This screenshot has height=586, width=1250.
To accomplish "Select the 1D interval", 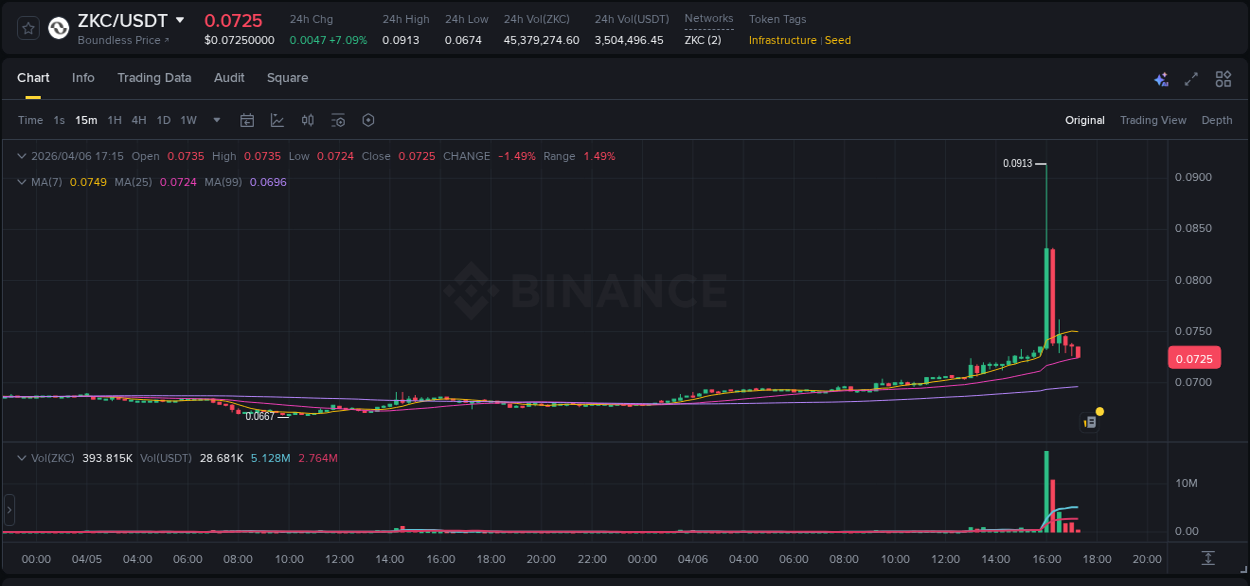I will point(163,120).
